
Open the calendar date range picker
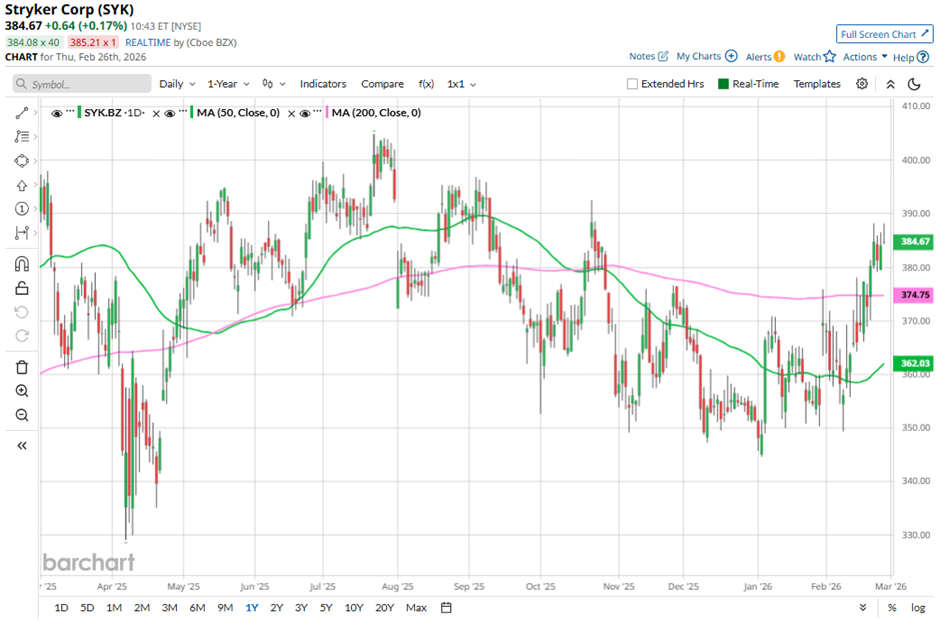(446, 607)
